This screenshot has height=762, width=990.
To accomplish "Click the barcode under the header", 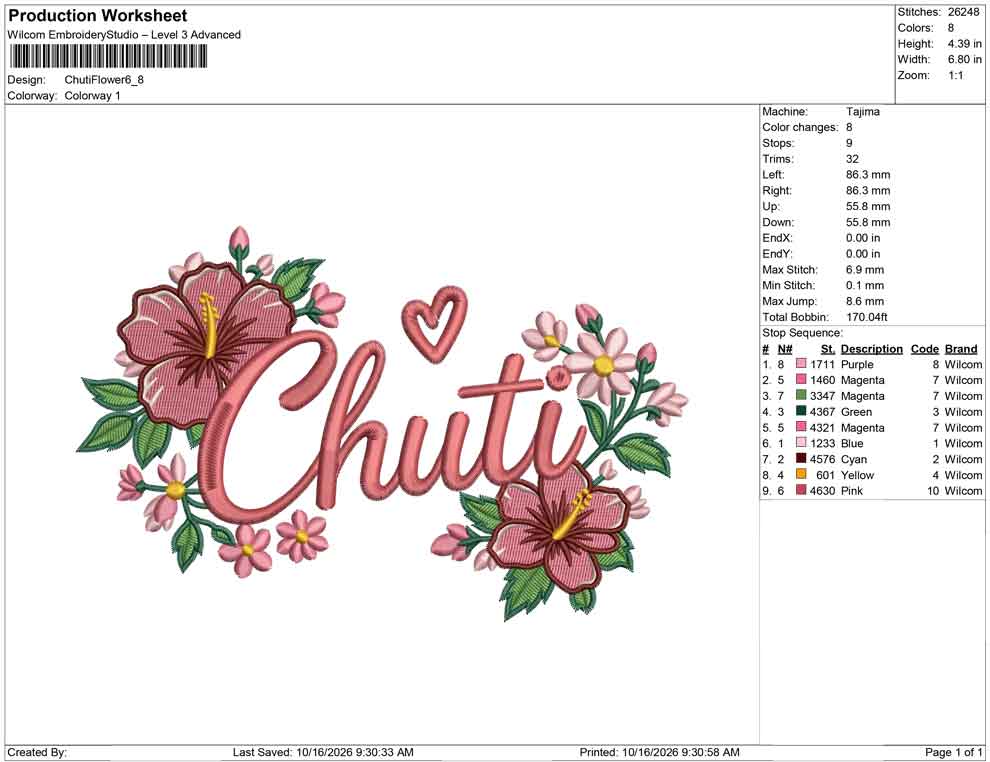I will point(108,56).
